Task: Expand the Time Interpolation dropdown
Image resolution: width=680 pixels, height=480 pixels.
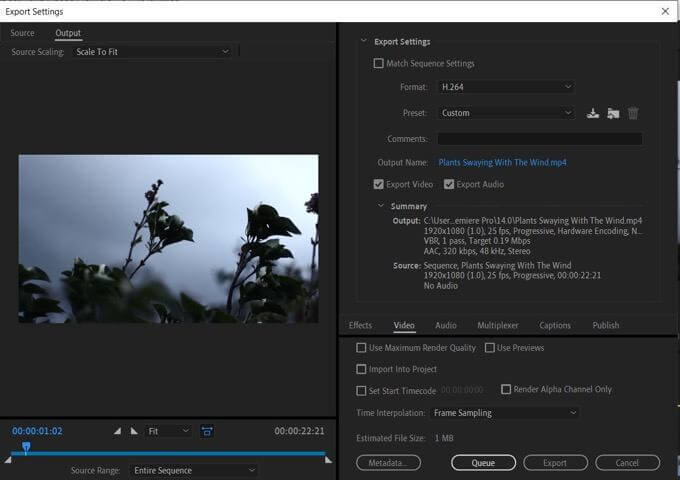Action: [505, 412]
